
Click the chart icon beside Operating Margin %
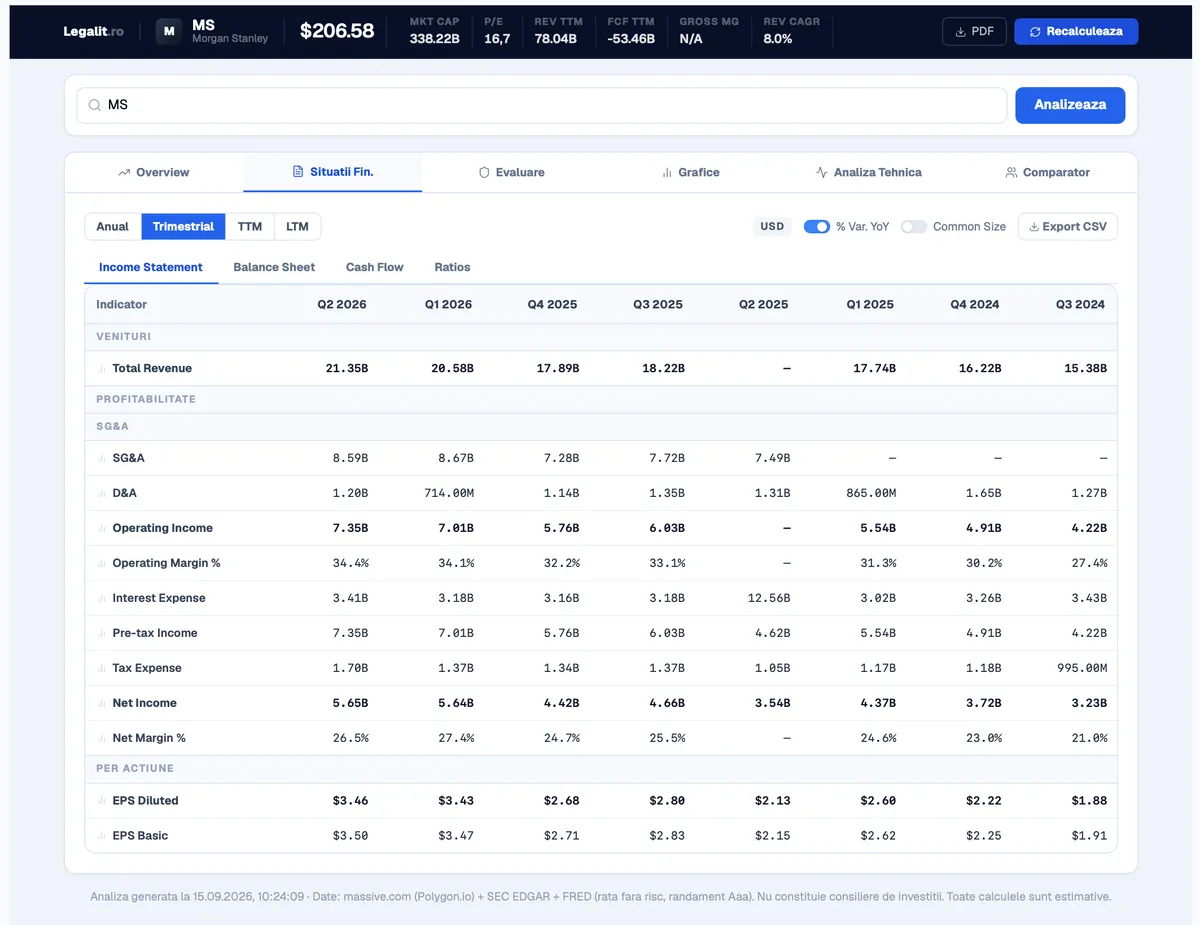(x=102, y=564)
